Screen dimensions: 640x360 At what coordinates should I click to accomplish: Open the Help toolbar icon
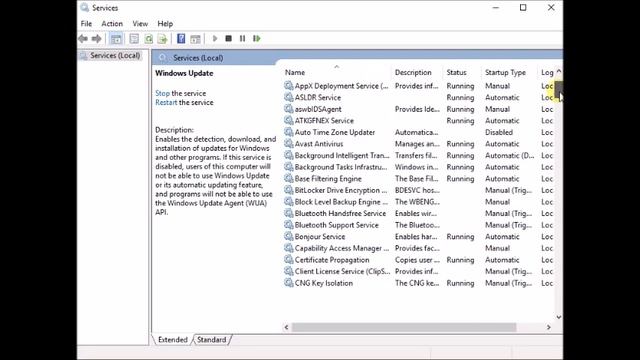pos(181,39)
